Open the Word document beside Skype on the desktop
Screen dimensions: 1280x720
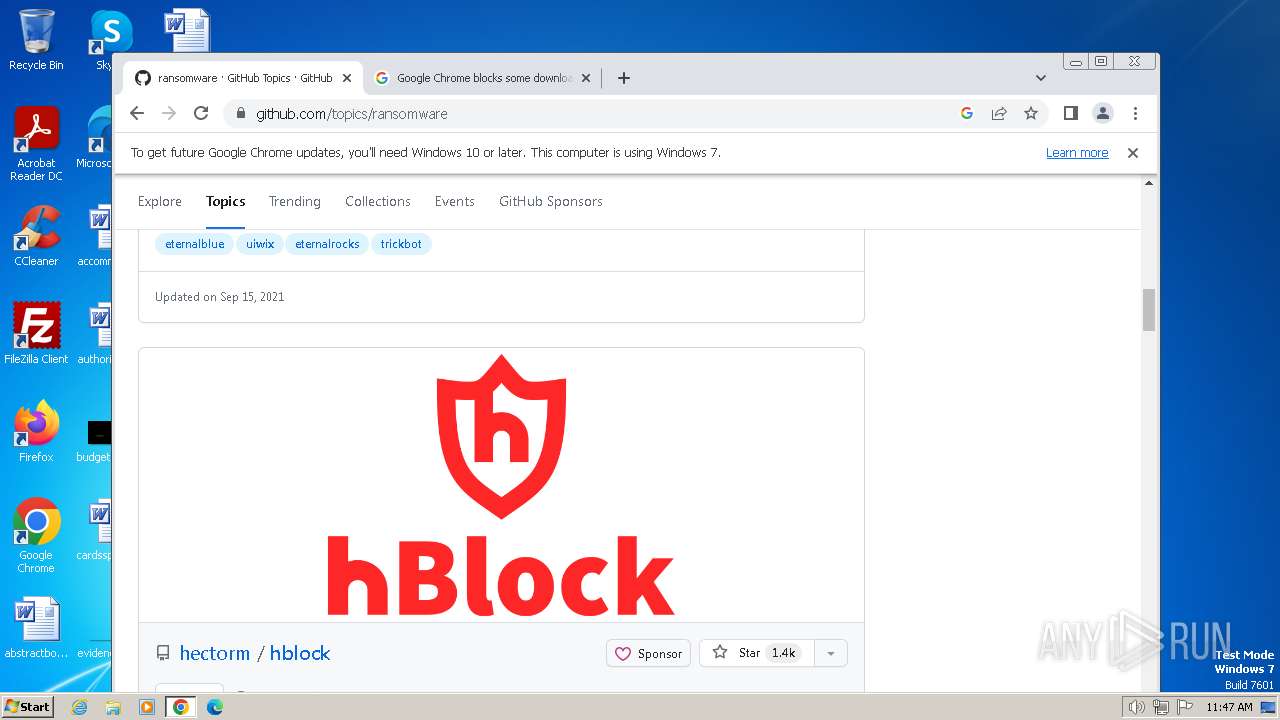click(187, 30)
